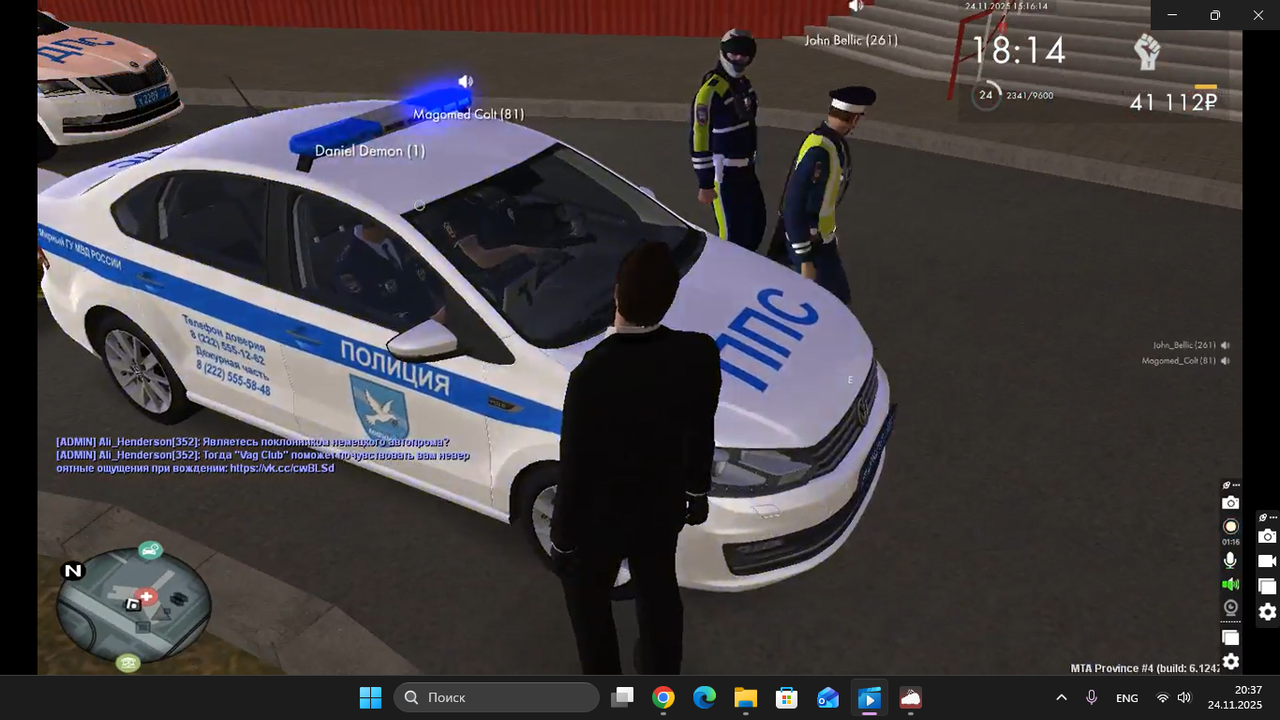Viewport: 1280px width, 720px height.
Task: Click the Поиск taskbar search box
Action: (x=497, y=697)
